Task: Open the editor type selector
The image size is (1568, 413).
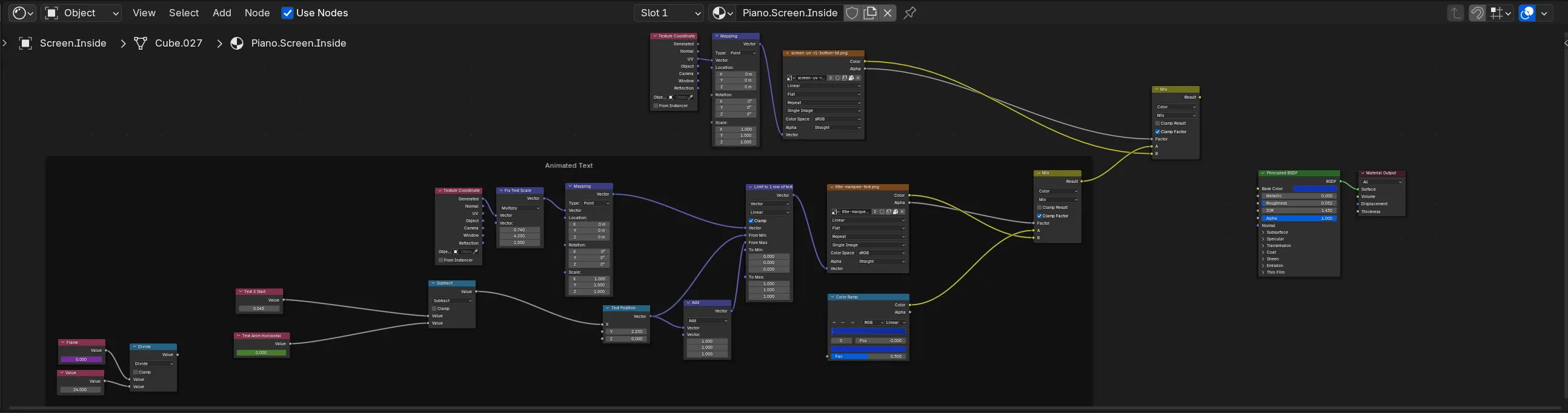Action: click(23, 13)
